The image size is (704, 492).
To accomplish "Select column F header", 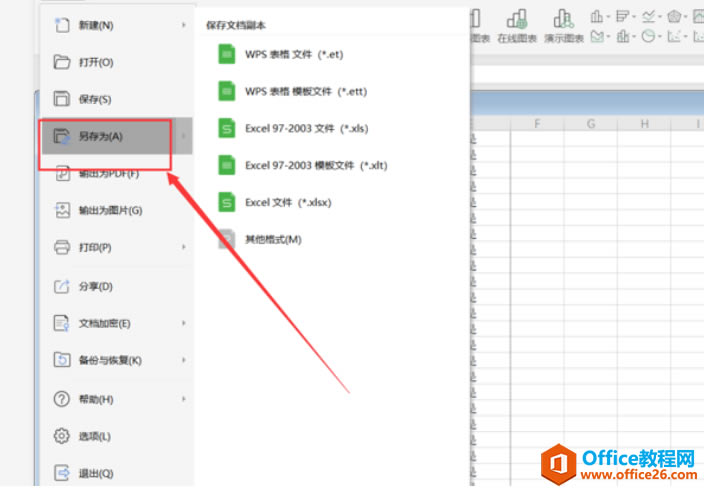I will pyautogui.click(x=537, y=123).
